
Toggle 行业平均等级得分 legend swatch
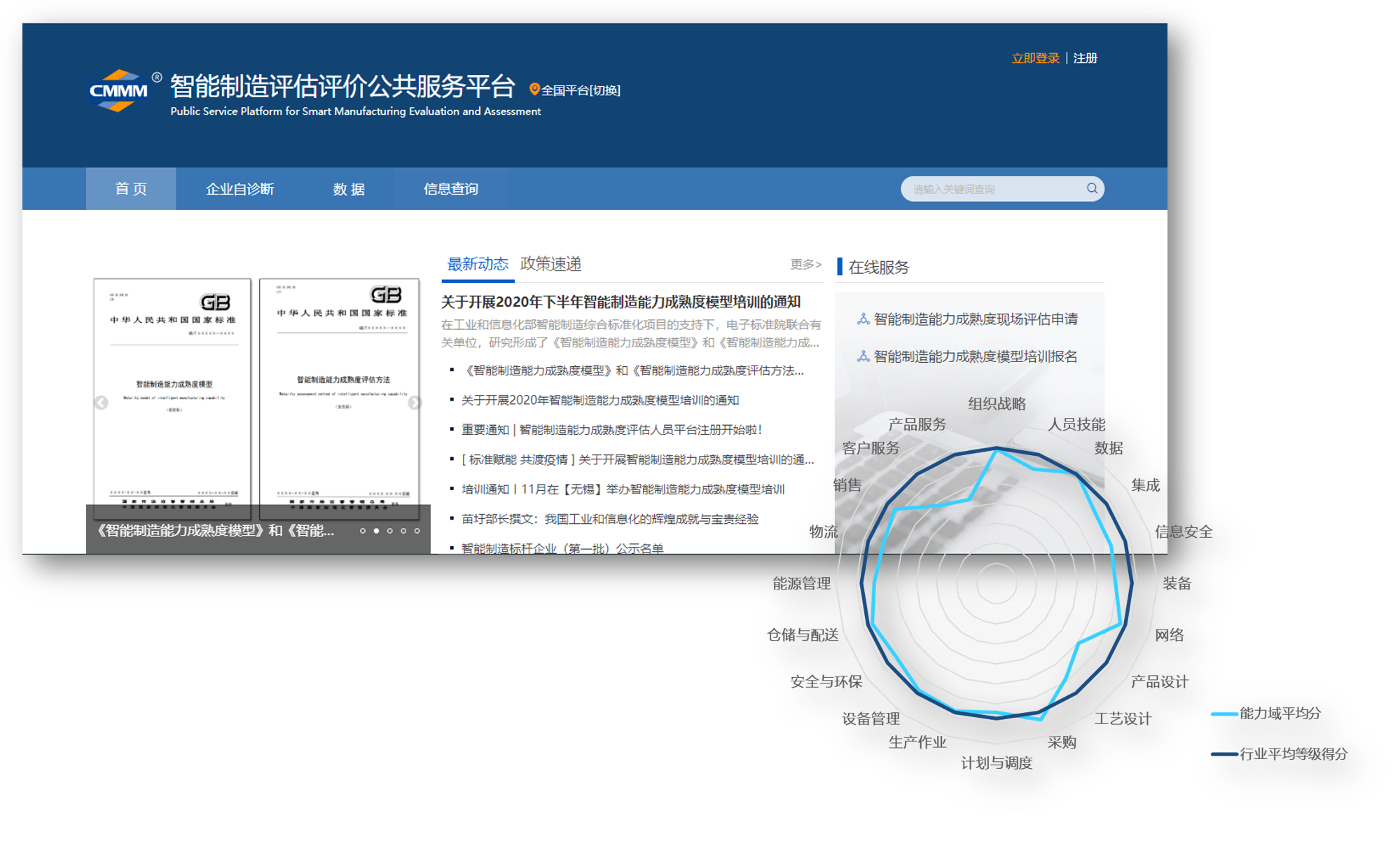(1224, 754)
